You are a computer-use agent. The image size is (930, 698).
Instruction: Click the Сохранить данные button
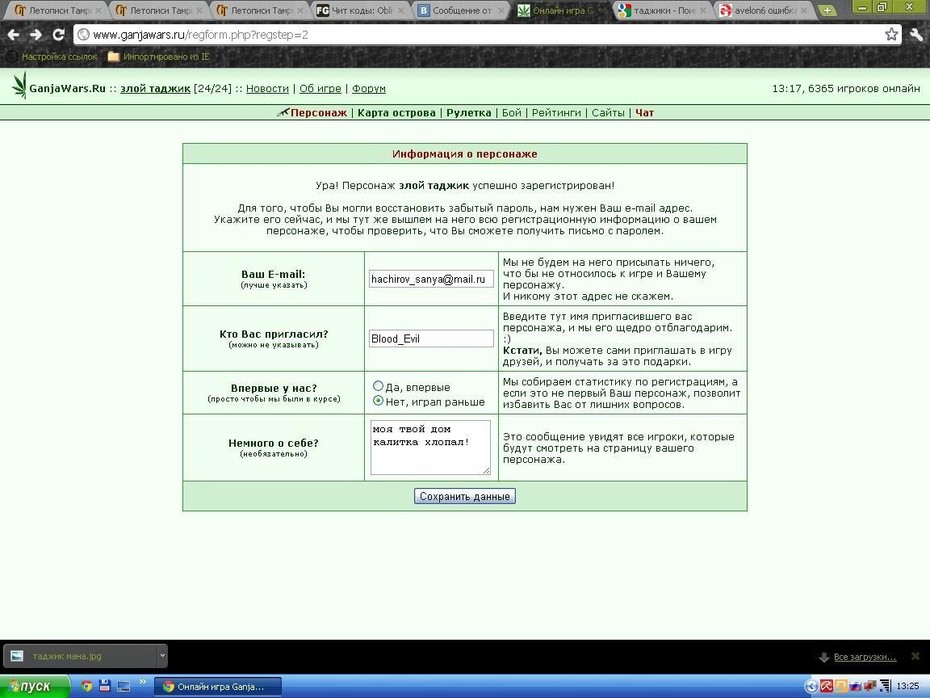(464, 496)
